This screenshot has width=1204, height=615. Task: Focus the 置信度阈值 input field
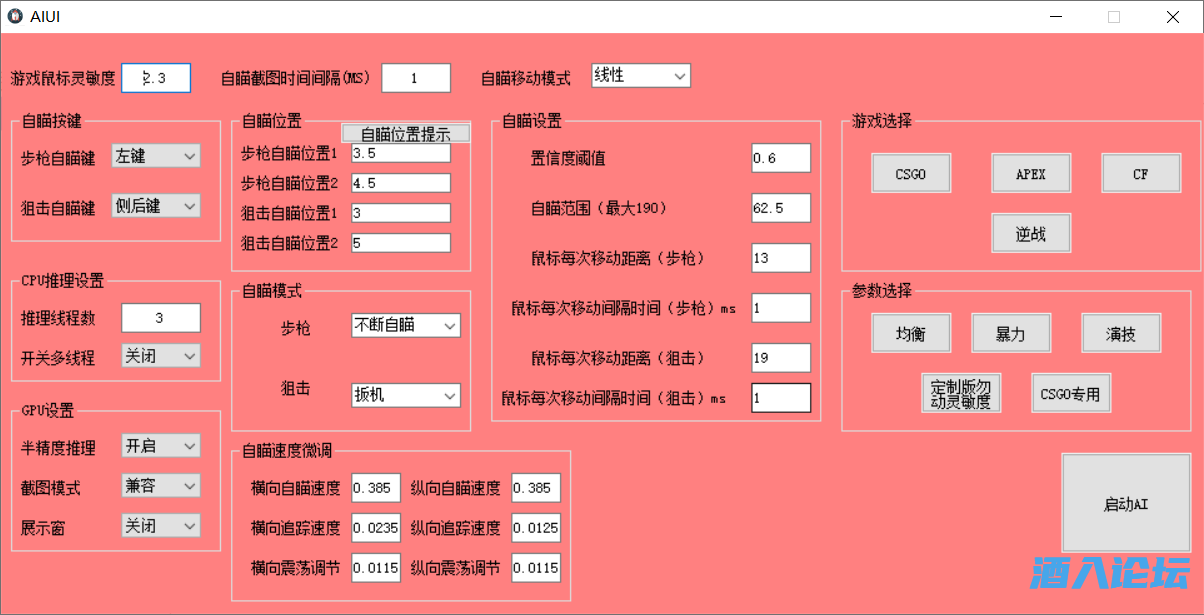coord(780,158)
